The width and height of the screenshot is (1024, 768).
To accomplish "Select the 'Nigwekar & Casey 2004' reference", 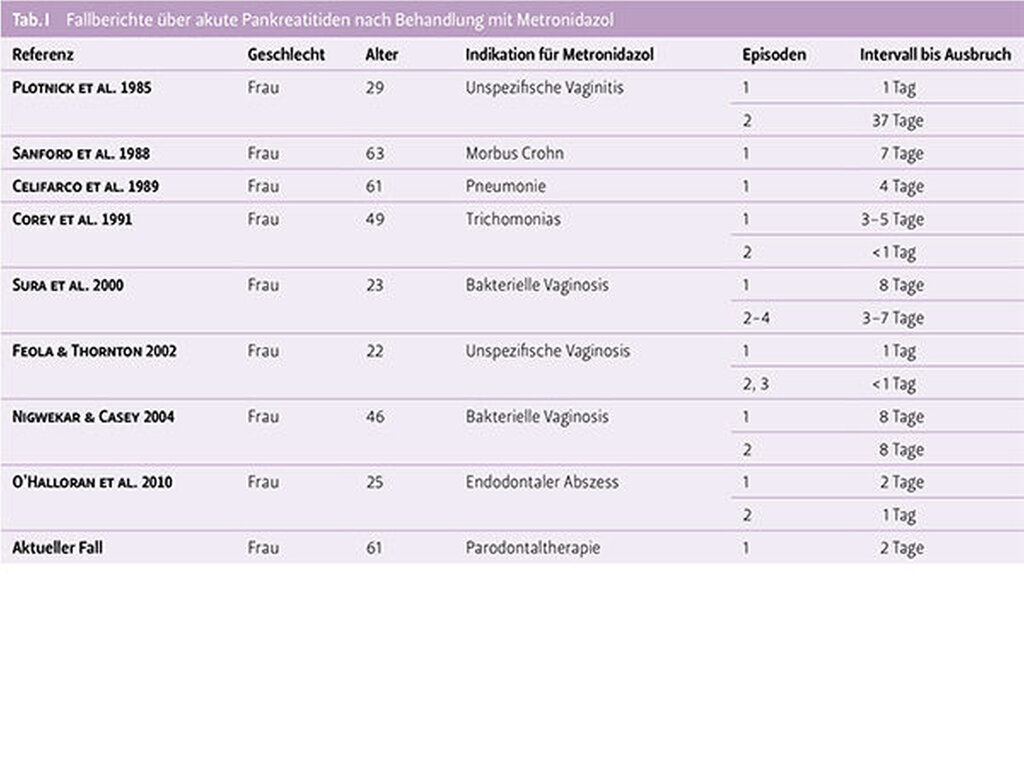I will pos(92,417).
